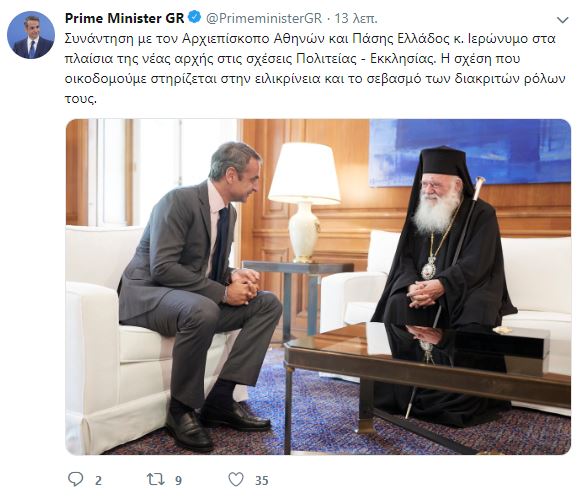Image resolution: width=581 pixels, height=497 pixels.
Task: Like the tweet with the heart icon
Action: (236, 479)
